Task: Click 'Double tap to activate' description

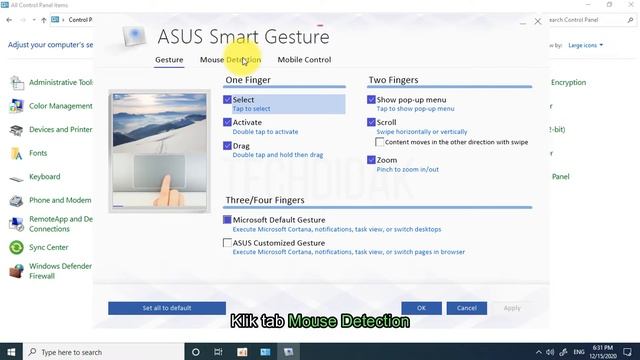Action: 265,132
